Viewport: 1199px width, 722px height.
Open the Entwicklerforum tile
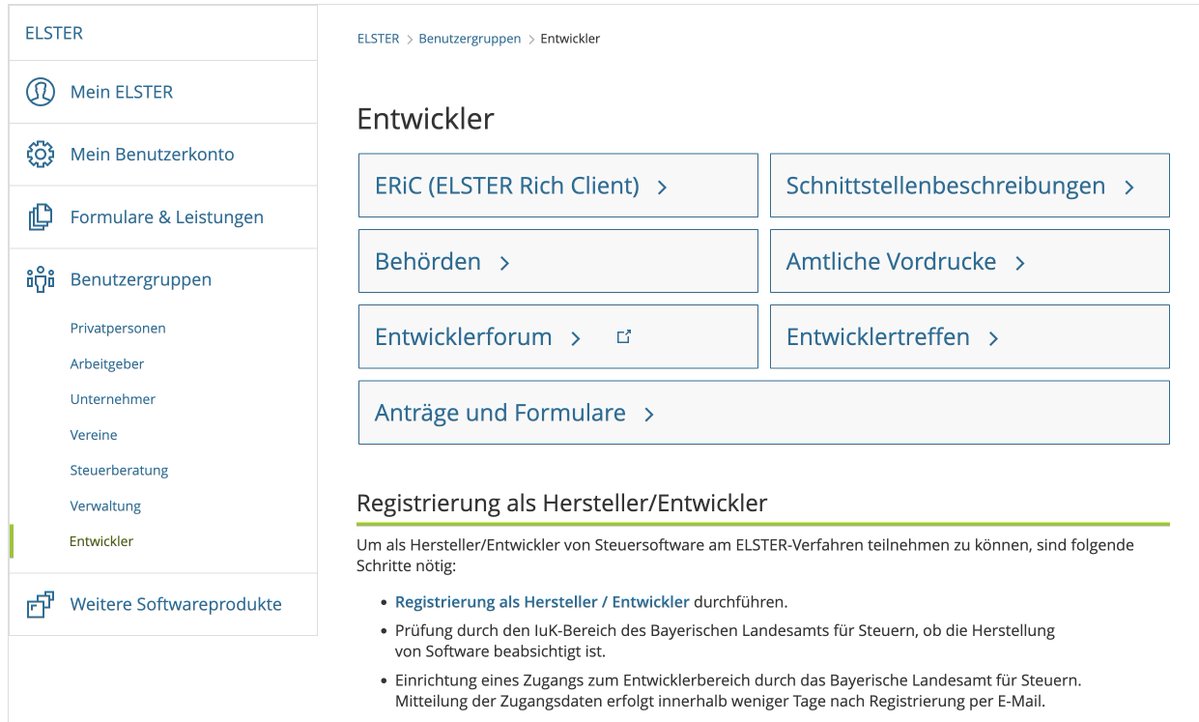point(558,337)
